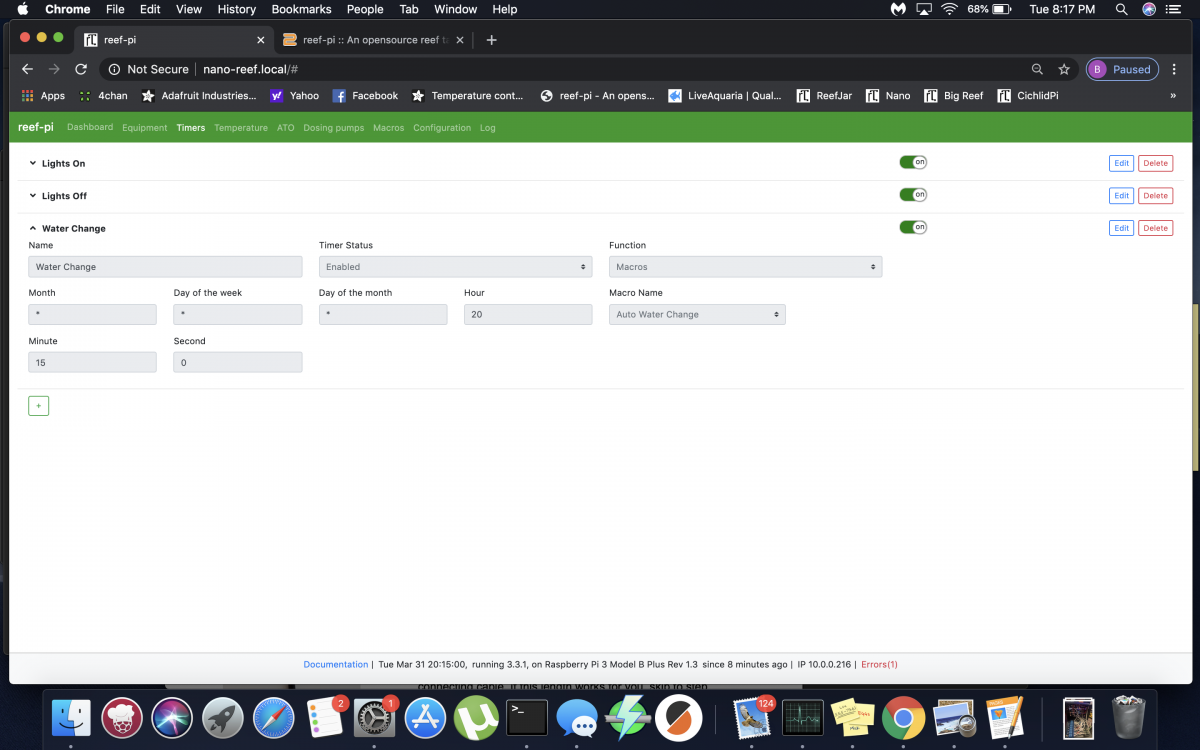Click the Hour input field

(x=528, y=315)
